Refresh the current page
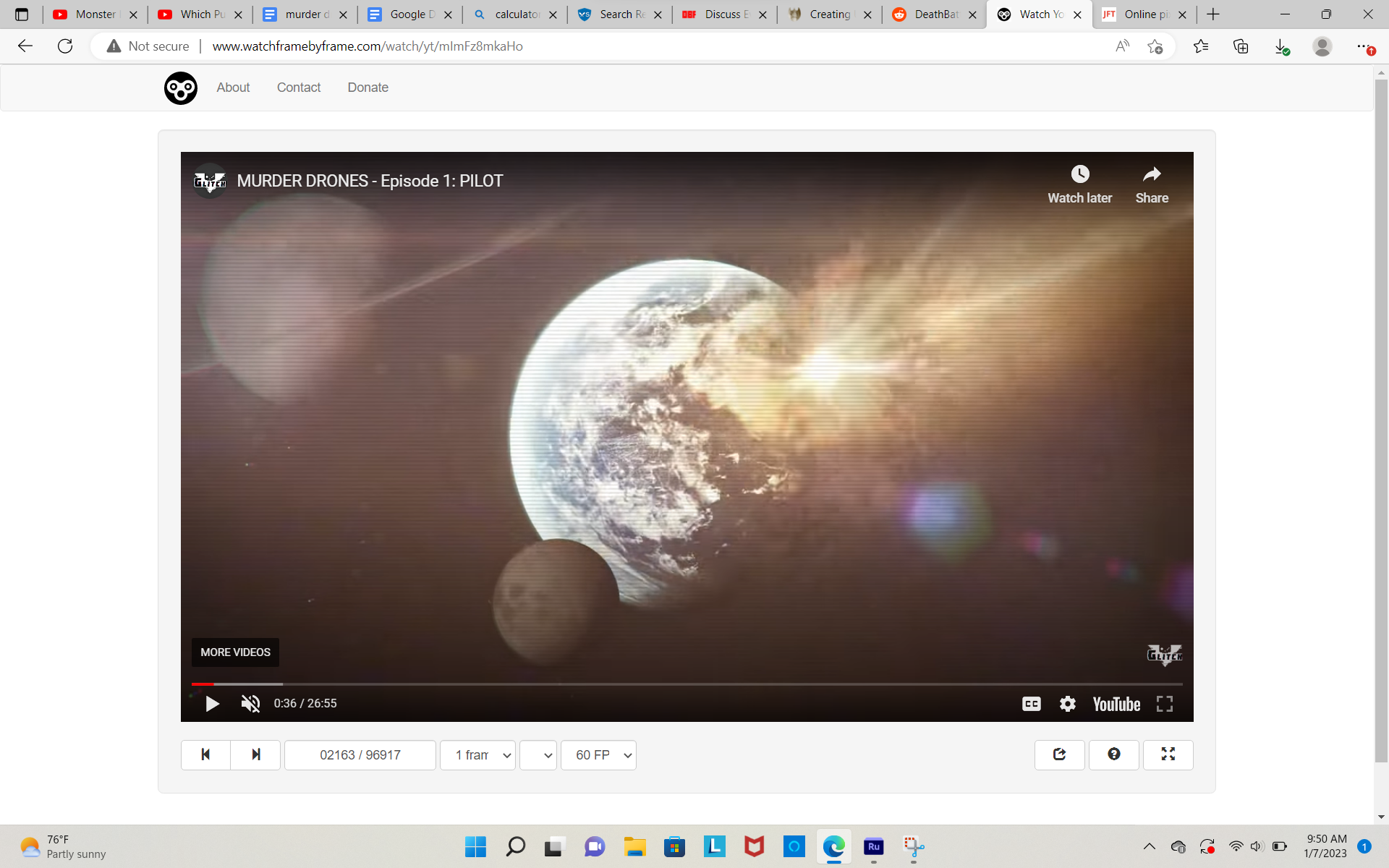 tap(65, 46)
